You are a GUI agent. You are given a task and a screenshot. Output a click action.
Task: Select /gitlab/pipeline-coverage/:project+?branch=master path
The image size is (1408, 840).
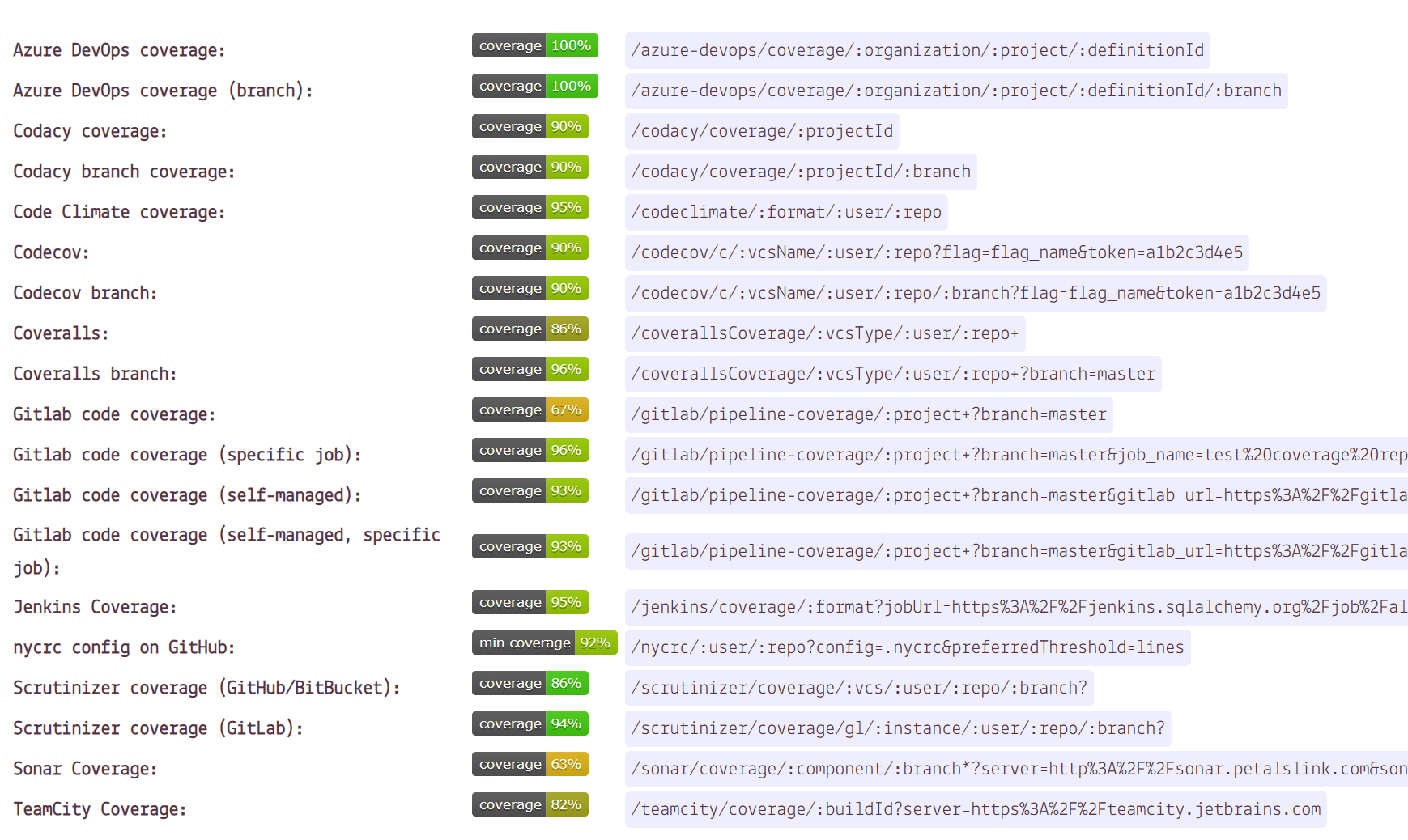(x=869, y=414)
